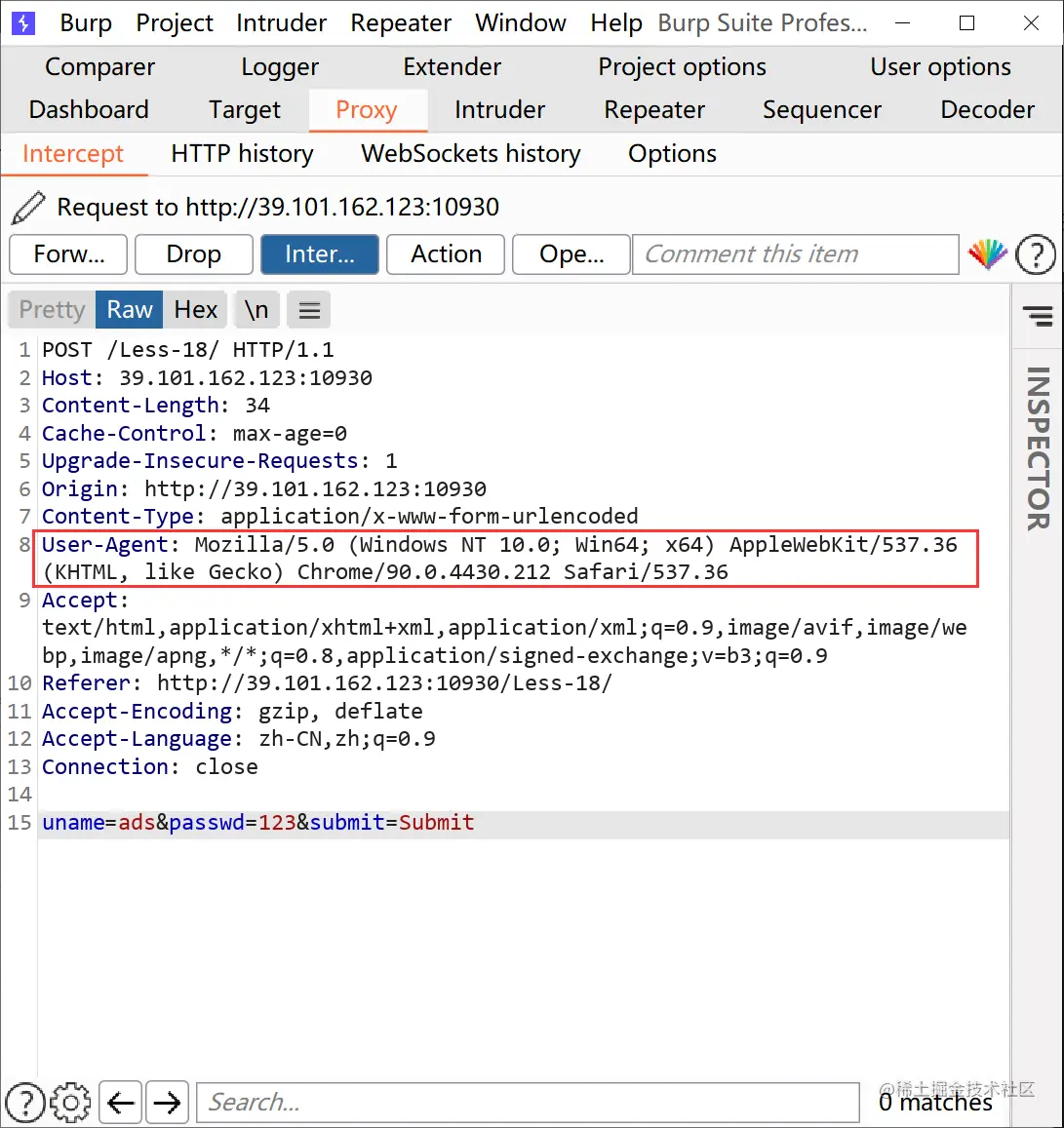1064x1128 pixels.
Task: Open the HTTP history sub-tab
Action: (243, 154)
